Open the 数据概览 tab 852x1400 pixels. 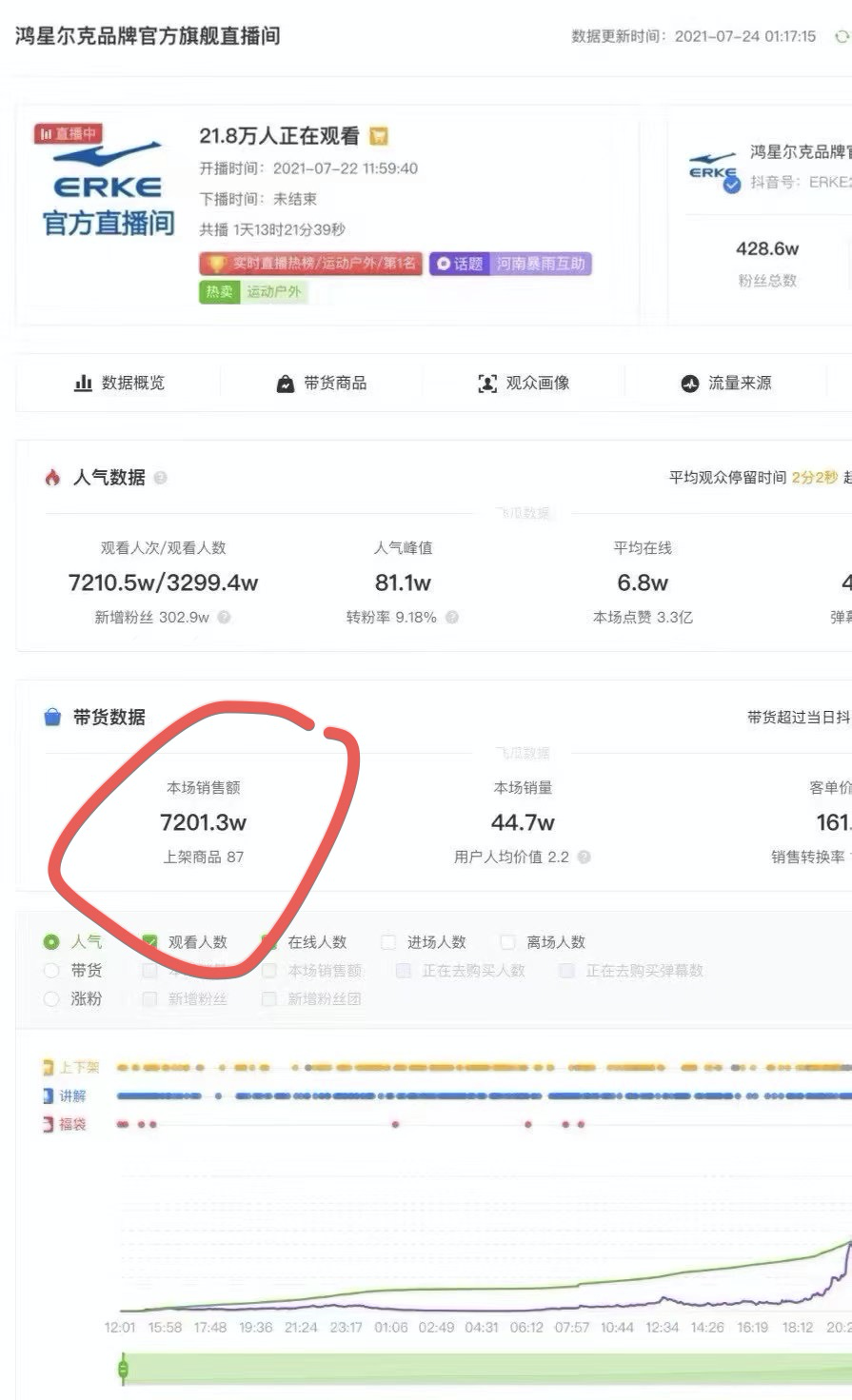tap(119, 383)
